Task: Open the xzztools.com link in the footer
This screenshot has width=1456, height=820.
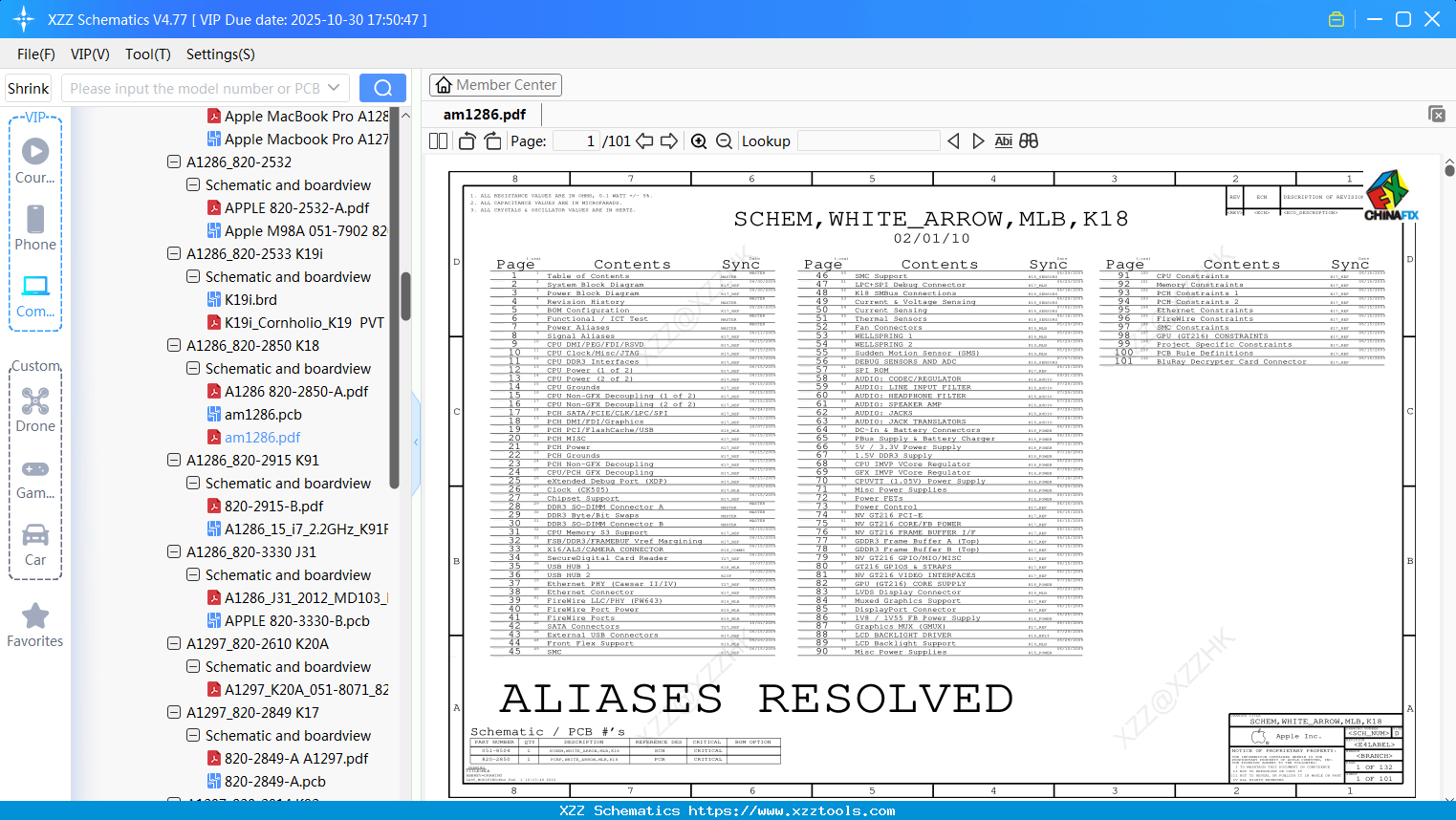Action: 792,810
